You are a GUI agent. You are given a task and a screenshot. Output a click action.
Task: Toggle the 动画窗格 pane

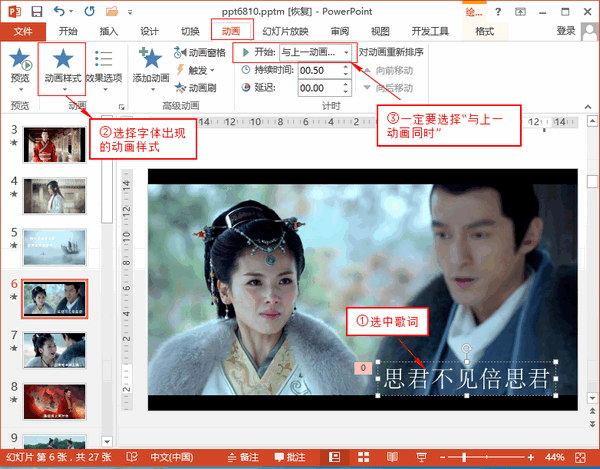(200, 52)
